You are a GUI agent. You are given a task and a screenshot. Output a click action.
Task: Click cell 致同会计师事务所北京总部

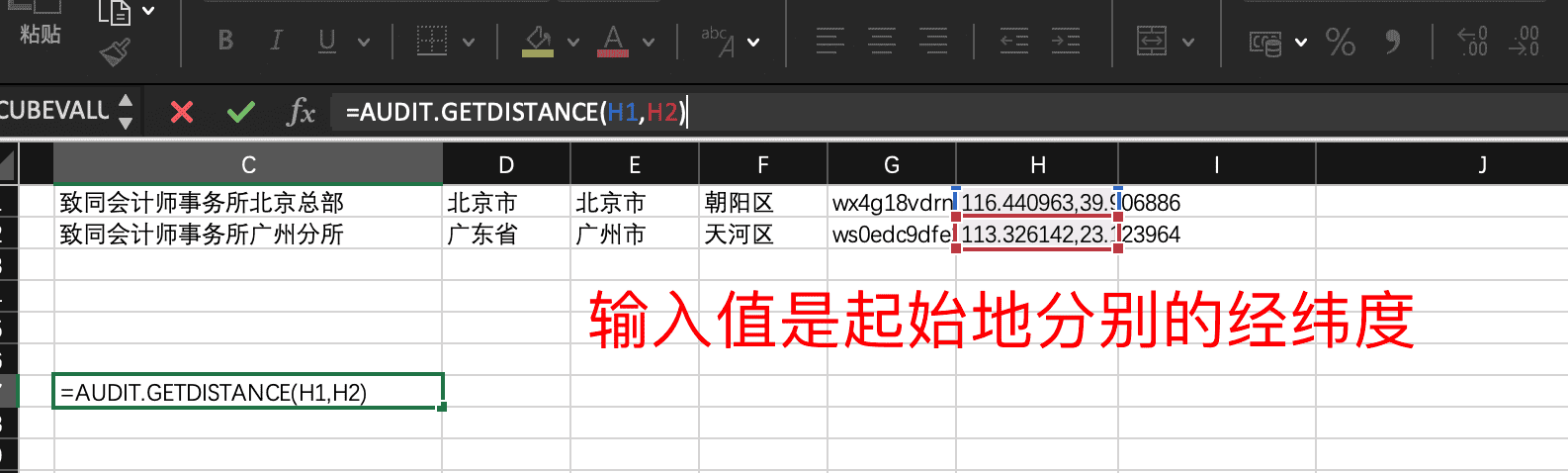click(x=248, y=202)
